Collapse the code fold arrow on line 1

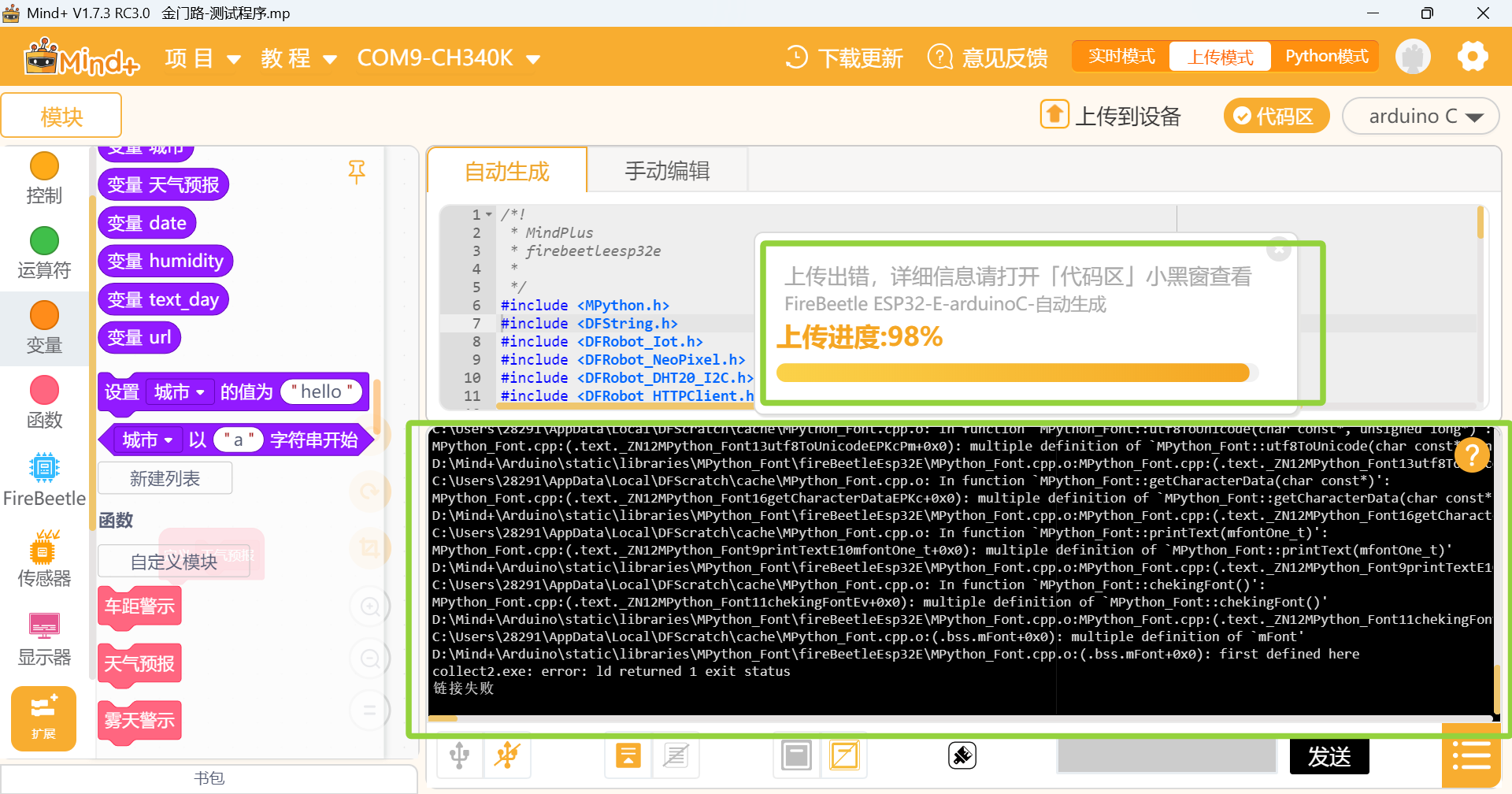pyautogui.click(x=489, y=215)
